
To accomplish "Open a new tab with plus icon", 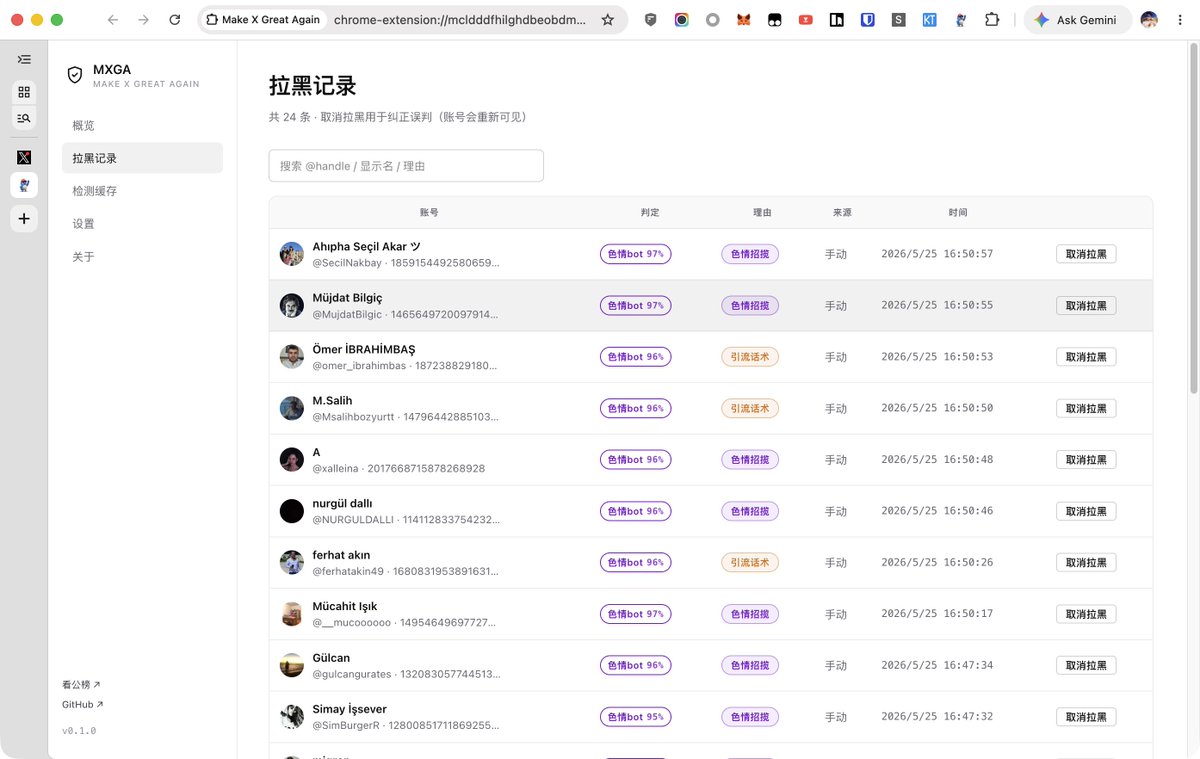I will coord(24,219).
